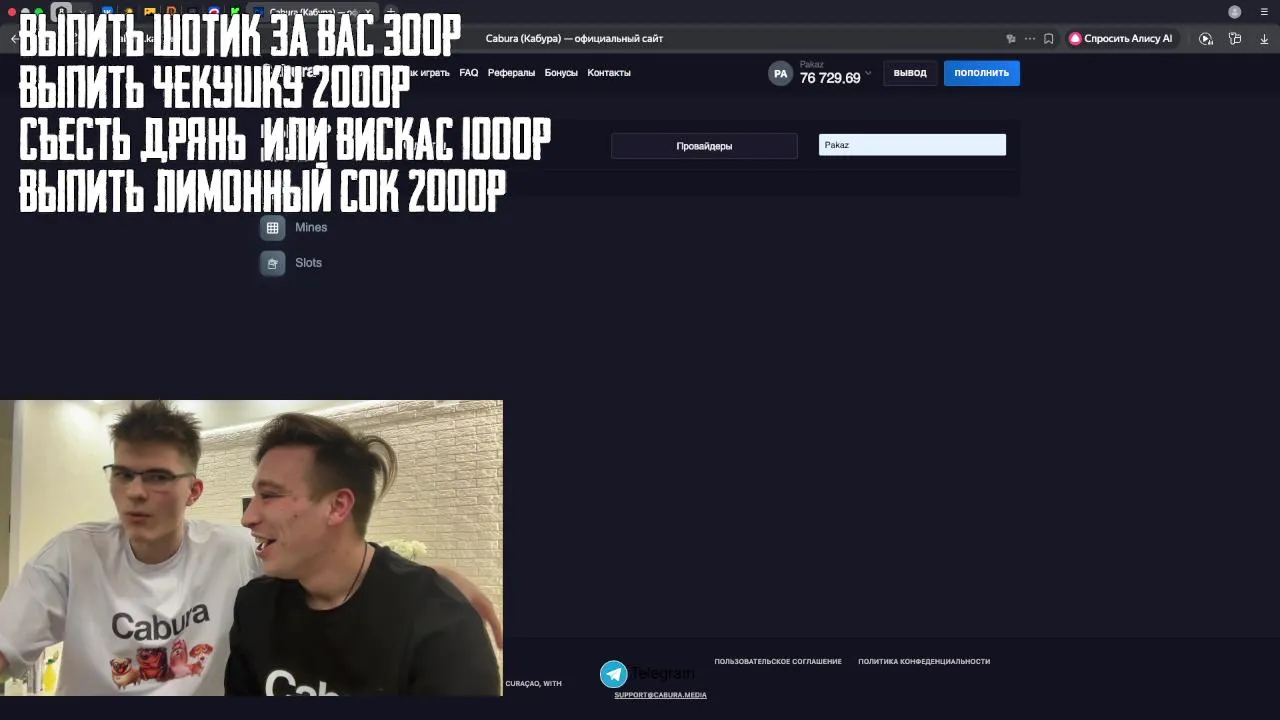1280x720 pixels.
Task: Click the video picture-in-picture toolbar icon
Action: pos(1206,39)
